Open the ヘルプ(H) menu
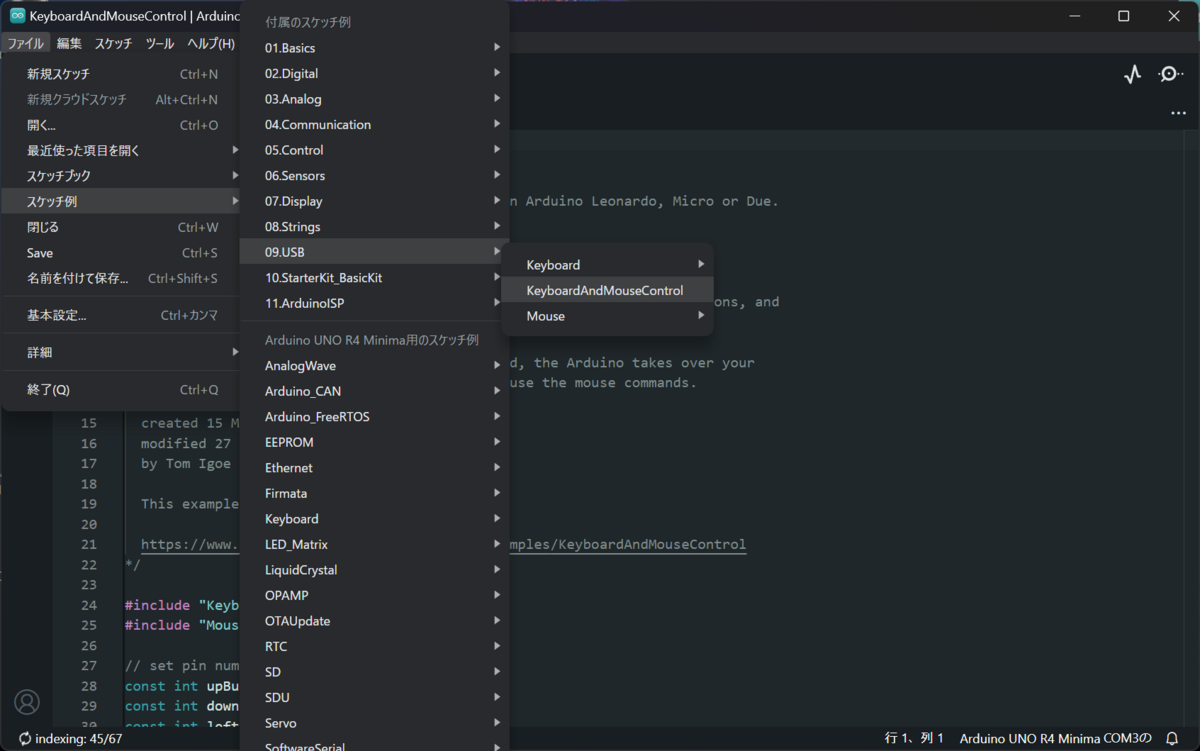This screenshot has width=1200, height=751. (211, 43)
